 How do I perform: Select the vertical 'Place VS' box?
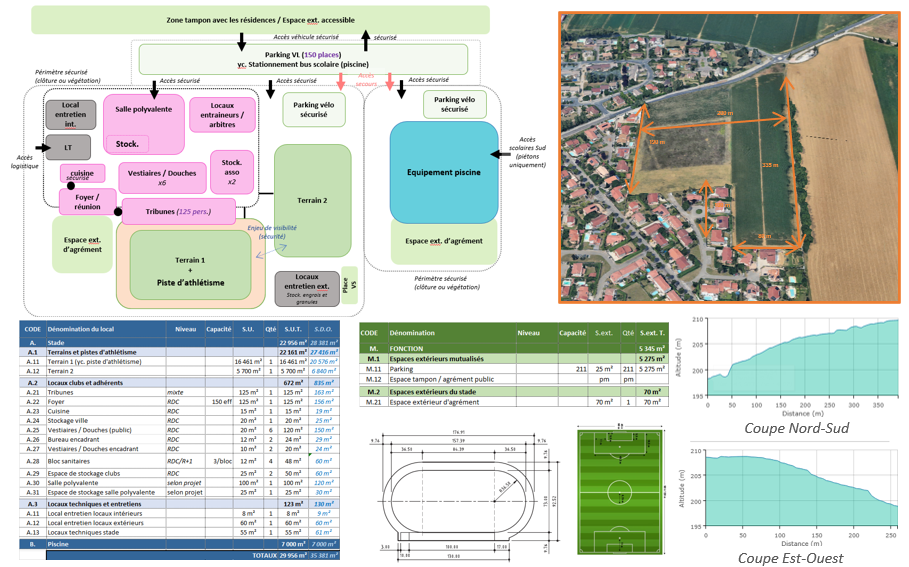[x=349, y=285]
